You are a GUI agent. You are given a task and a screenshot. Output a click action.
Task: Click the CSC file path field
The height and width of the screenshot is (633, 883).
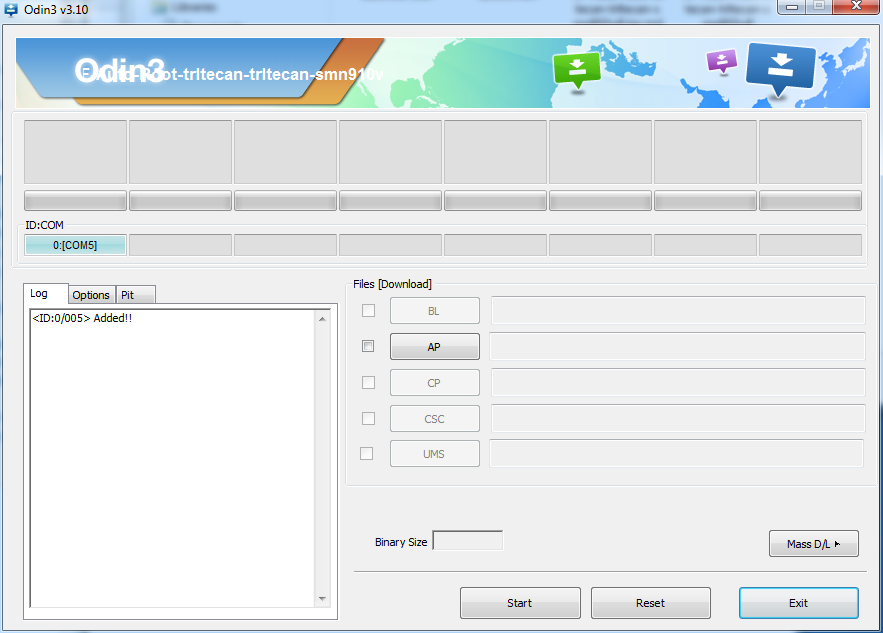click(x=678, y=418)
